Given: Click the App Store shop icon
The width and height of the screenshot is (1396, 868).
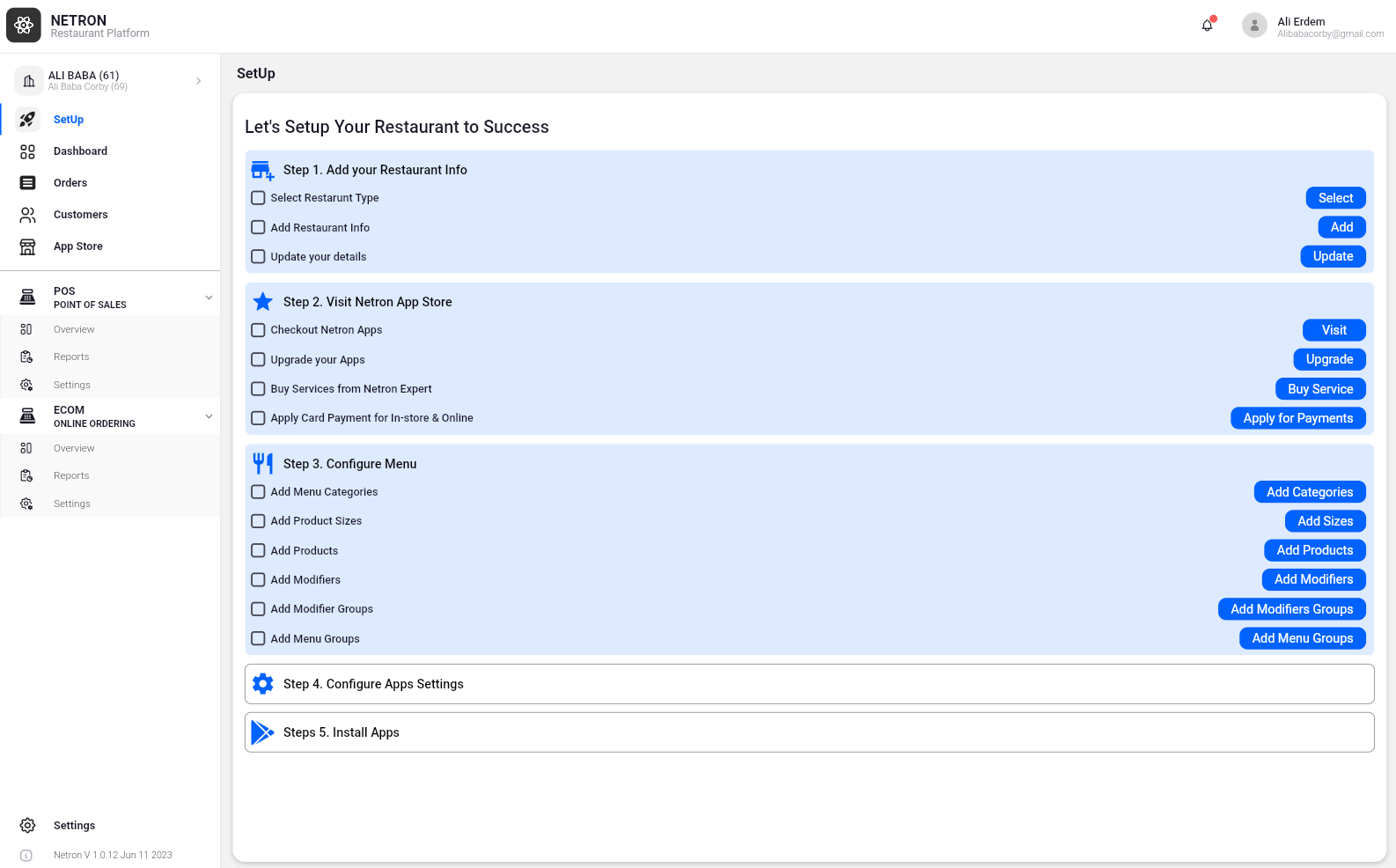Looking at the screenshot, I should pos(27,246).
